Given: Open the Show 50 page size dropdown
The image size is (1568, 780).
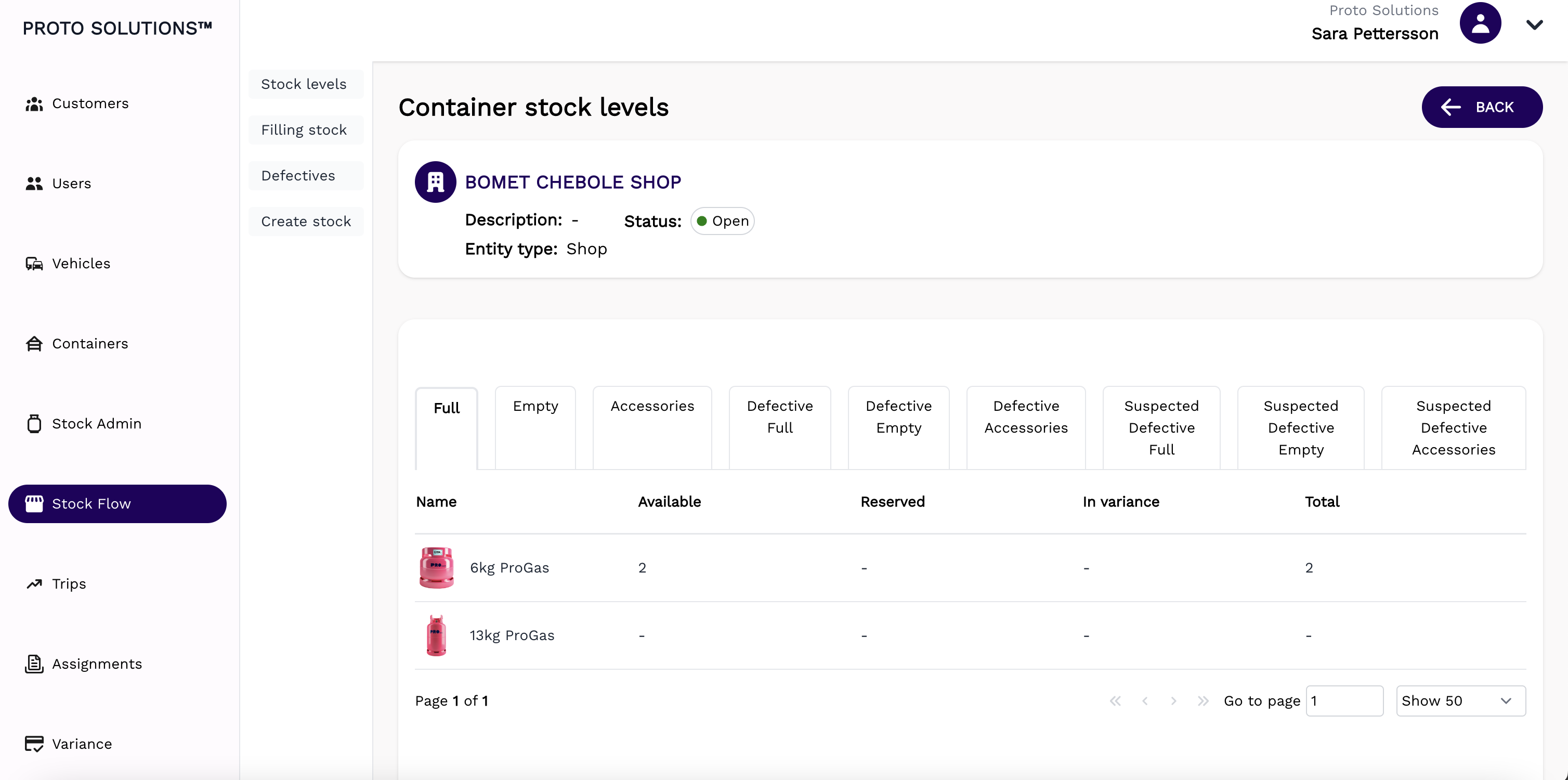Looking at the screenshot, I should 1461,701.
